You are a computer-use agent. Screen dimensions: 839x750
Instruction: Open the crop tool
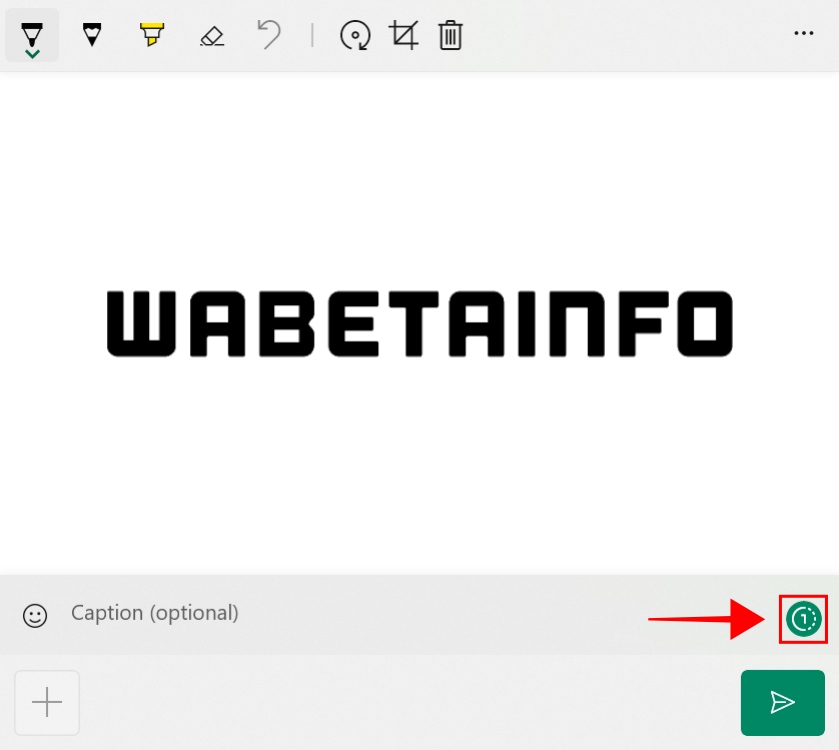(x=403, y=35)
